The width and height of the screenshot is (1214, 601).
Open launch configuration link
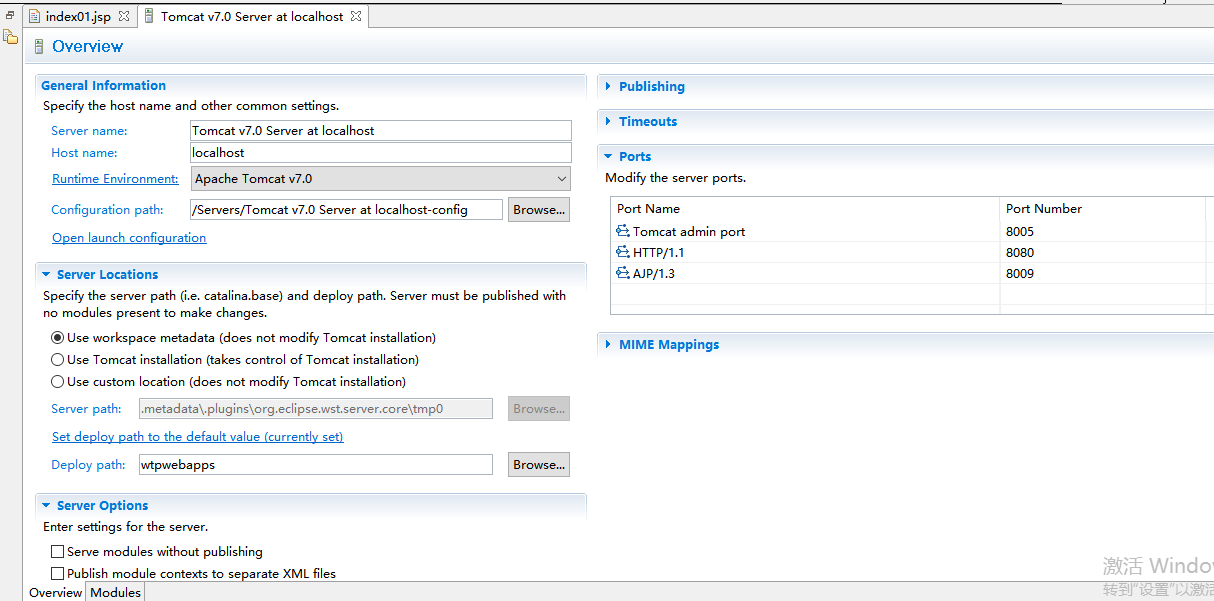[x=129, y=238]
